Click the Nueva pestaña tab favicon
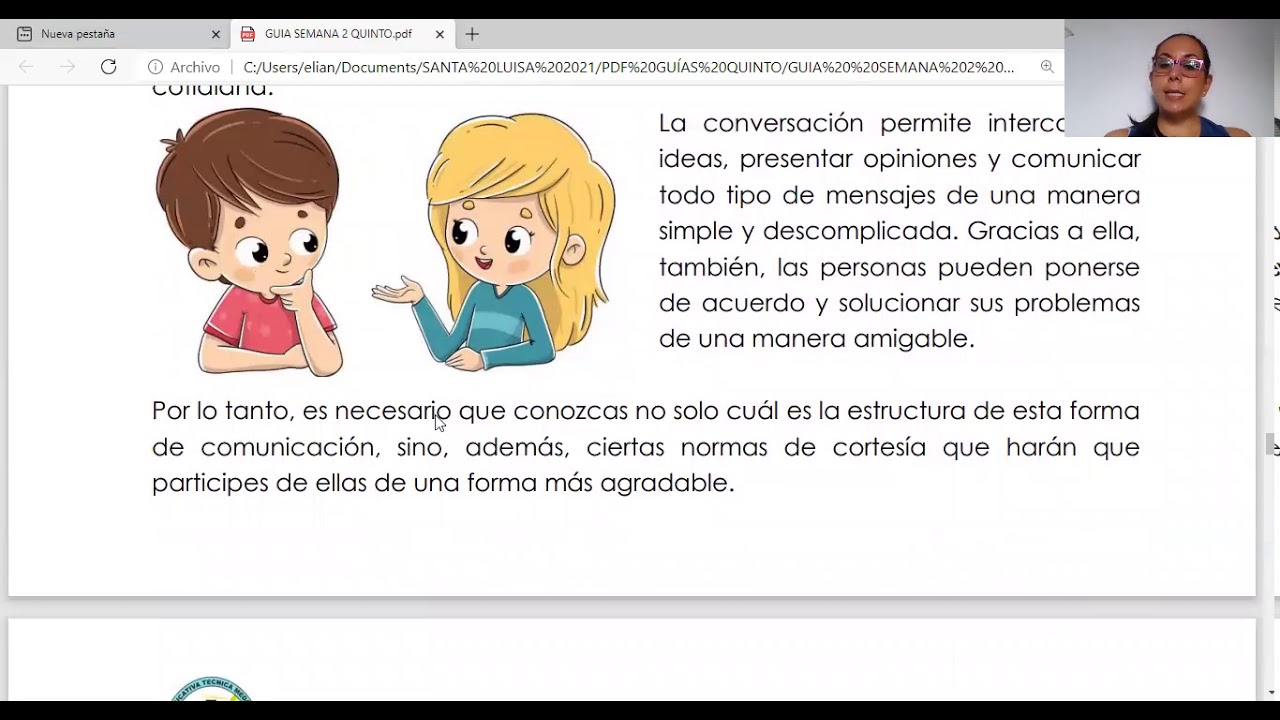The image size is (1280, 720). [x=24, y=34]
